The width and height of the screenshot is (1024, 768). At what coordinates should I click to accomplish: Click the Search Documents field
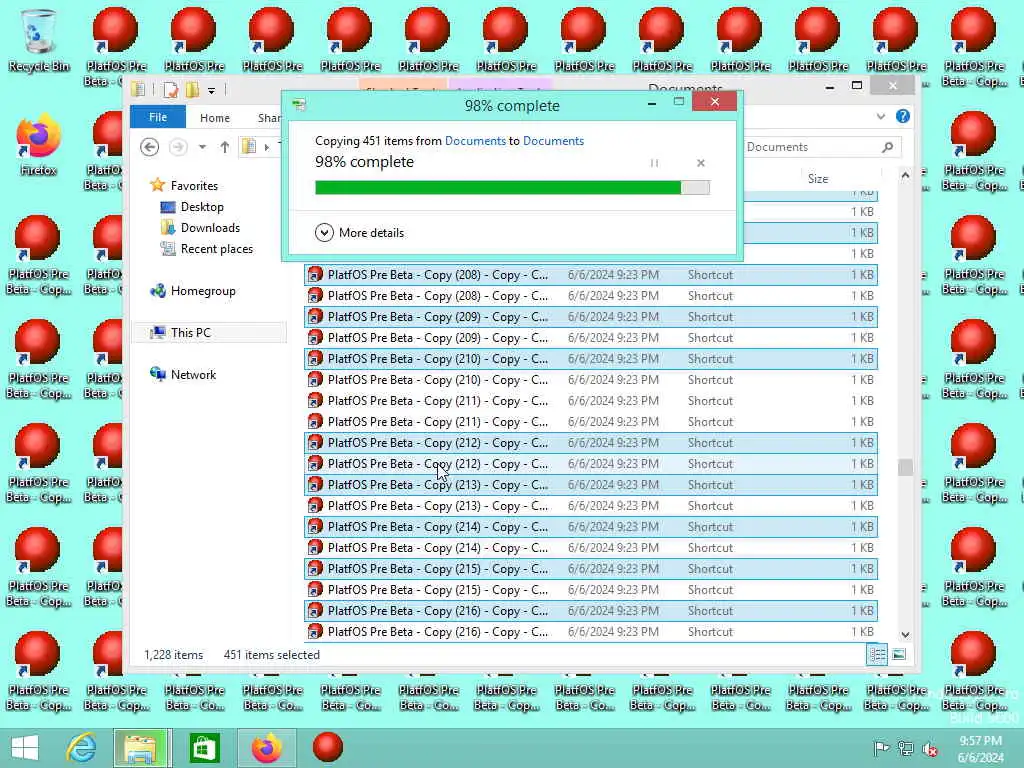coord(822,147)
